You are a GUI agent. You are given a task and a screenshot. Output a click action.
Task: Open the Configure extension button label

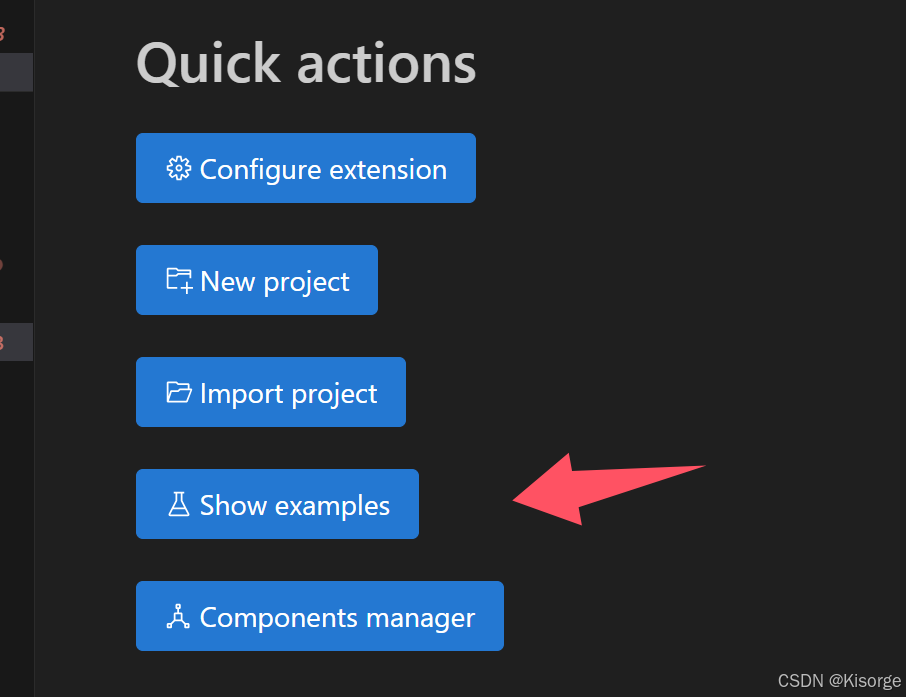[323, 170]
